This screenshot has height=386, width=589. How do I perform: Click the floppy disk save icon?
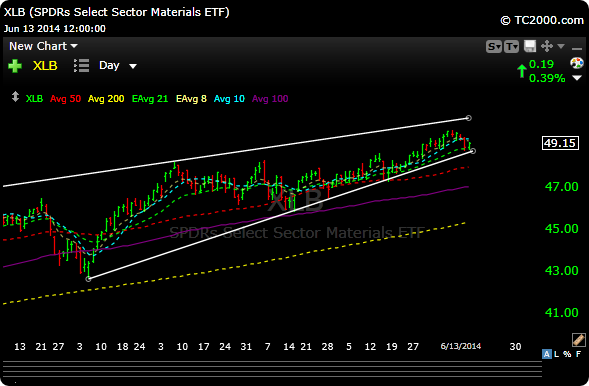530,46
